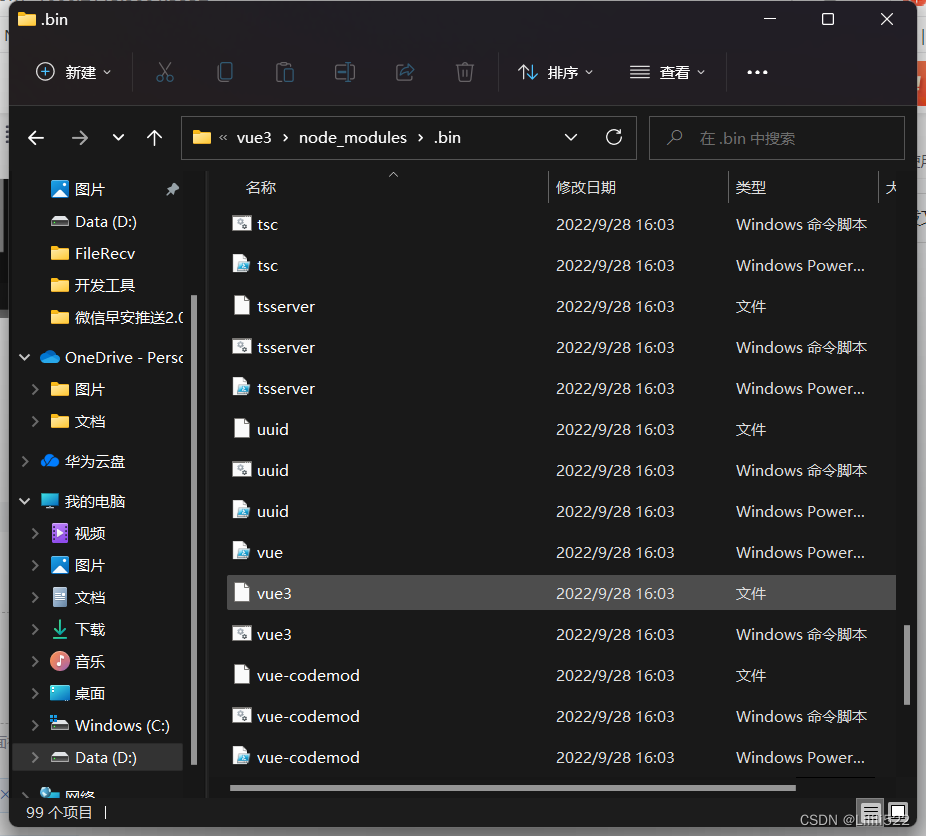Viewport: 926px width, 836px height.
Task: Select the Cut icon in the toolbar
Action: point(165,71)
